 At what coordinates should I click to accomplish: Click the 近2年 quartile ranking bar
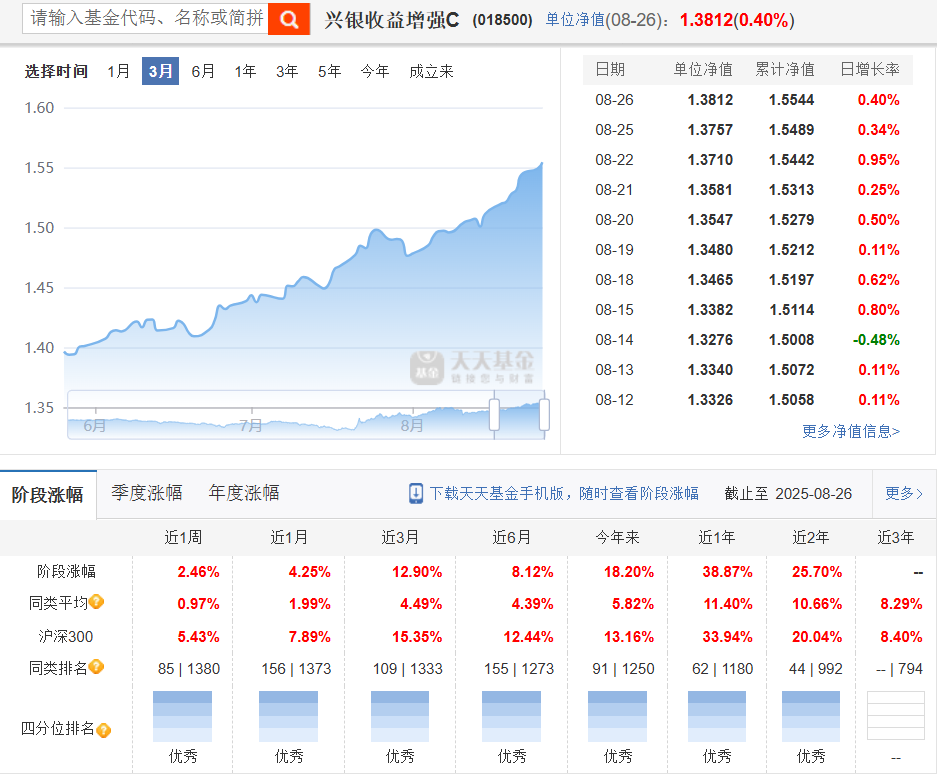click(811, 716)
